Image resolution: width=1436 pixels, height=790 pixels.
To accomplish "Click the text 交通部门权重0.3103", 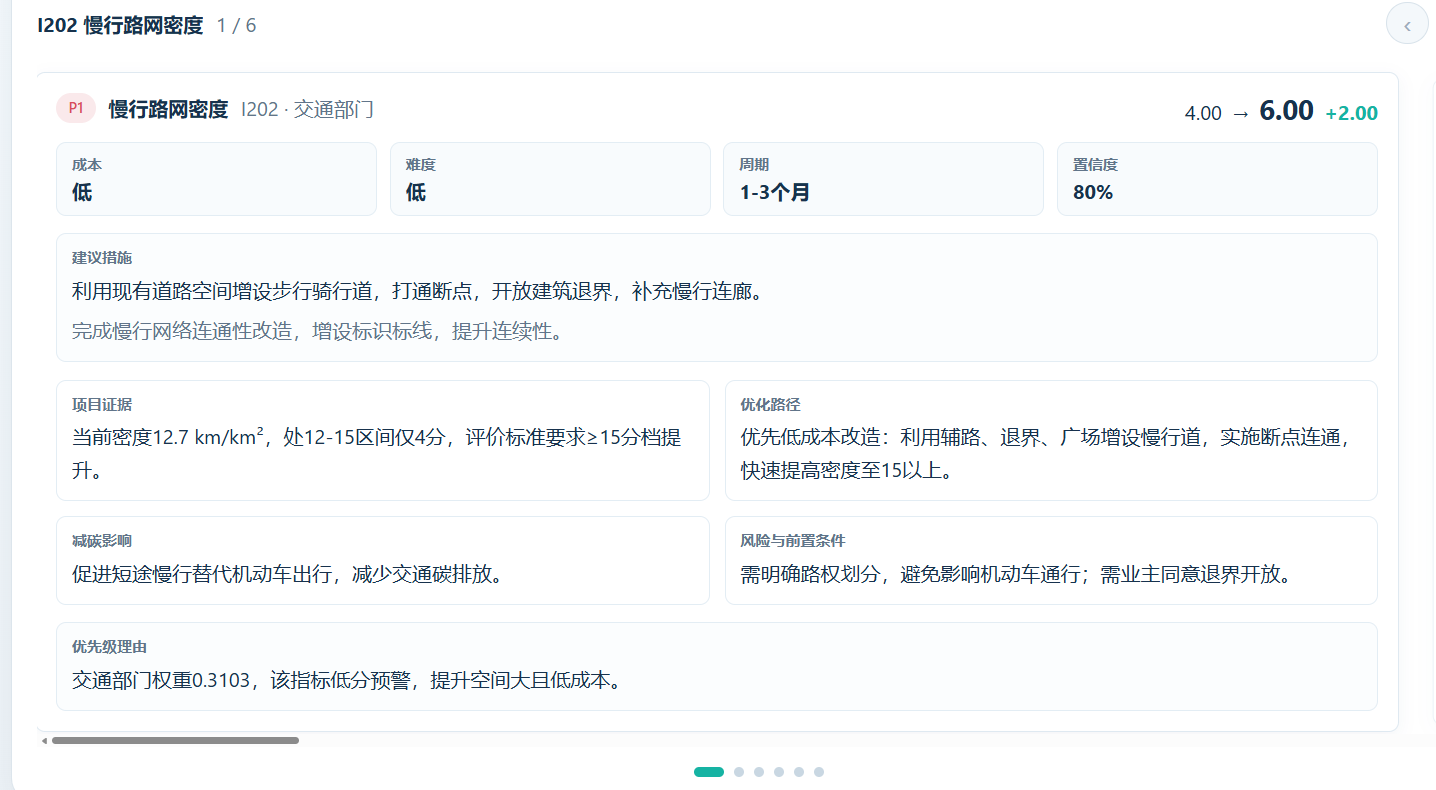I will 161,680.
